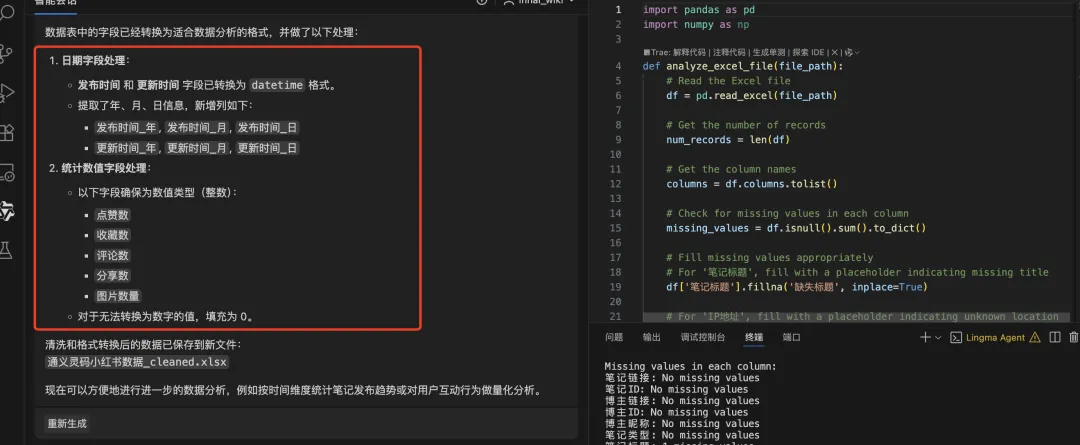1080x445 pixels.
Task: Click the 探索 IDE code lens link
Action: coord(808,52)
